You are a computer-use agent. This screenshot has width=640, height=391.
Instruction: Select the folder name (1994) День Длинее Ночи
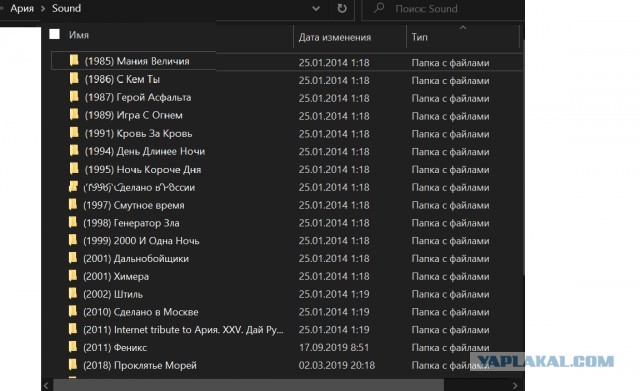click(145, 151)
